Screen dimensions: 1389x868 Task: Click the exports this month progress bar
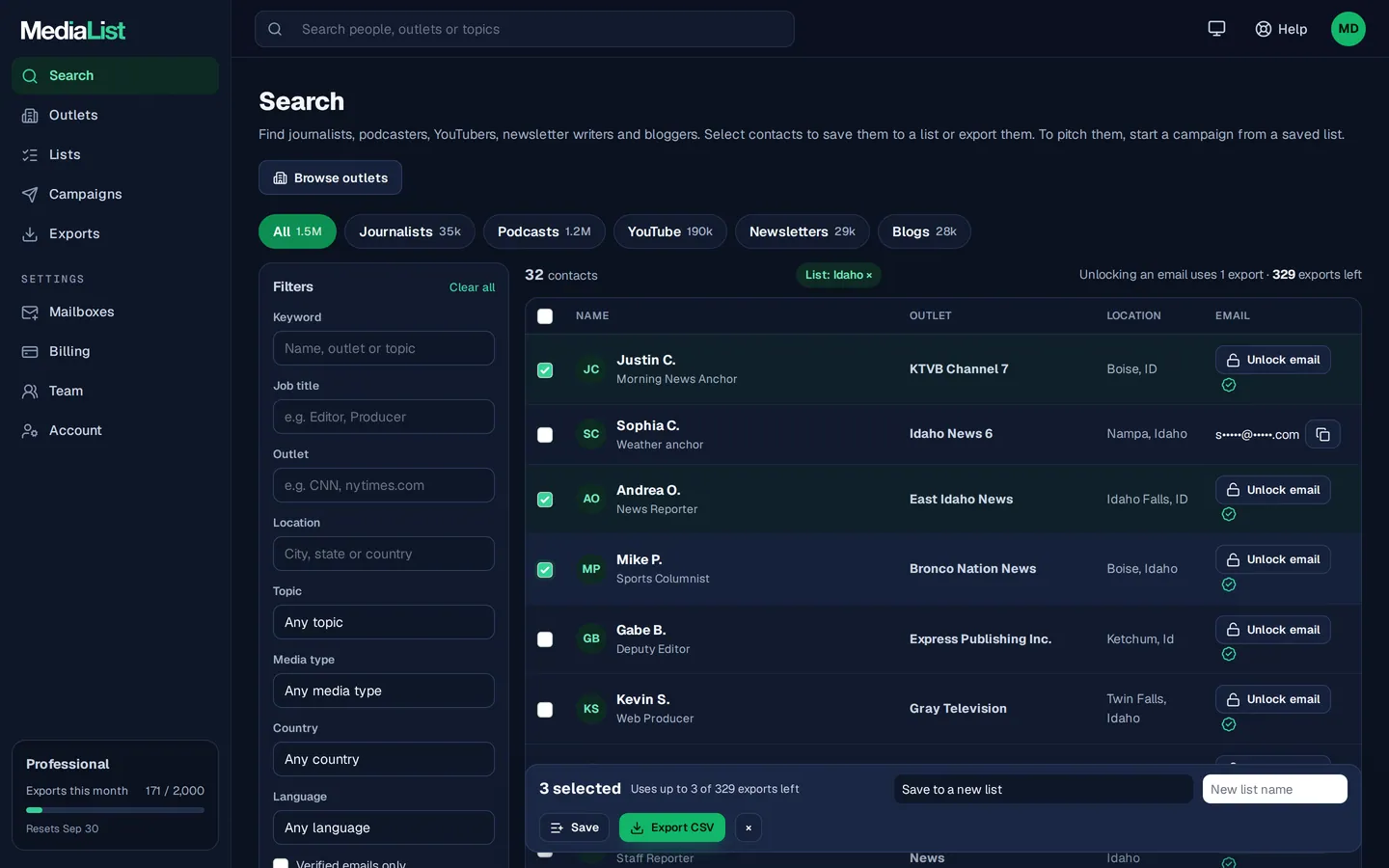(x=115, y=810)
